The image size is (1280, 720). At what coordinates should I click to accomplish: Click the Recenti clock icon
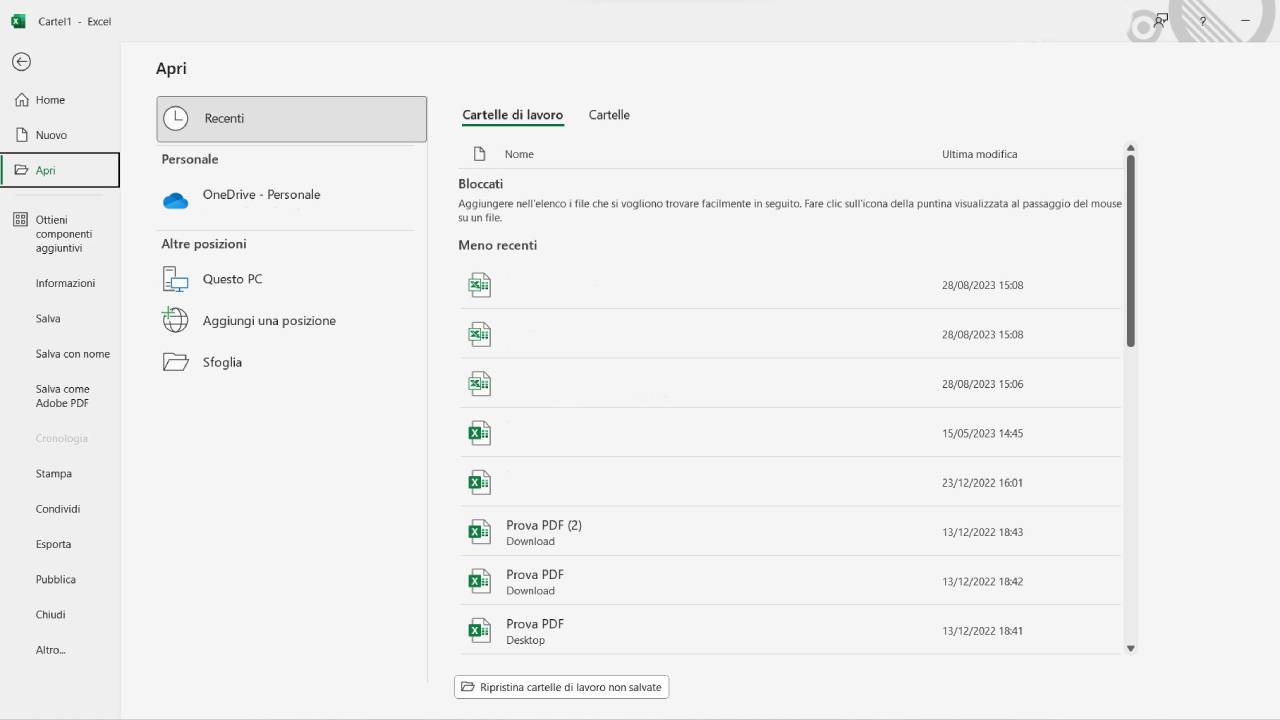point(176,118)
